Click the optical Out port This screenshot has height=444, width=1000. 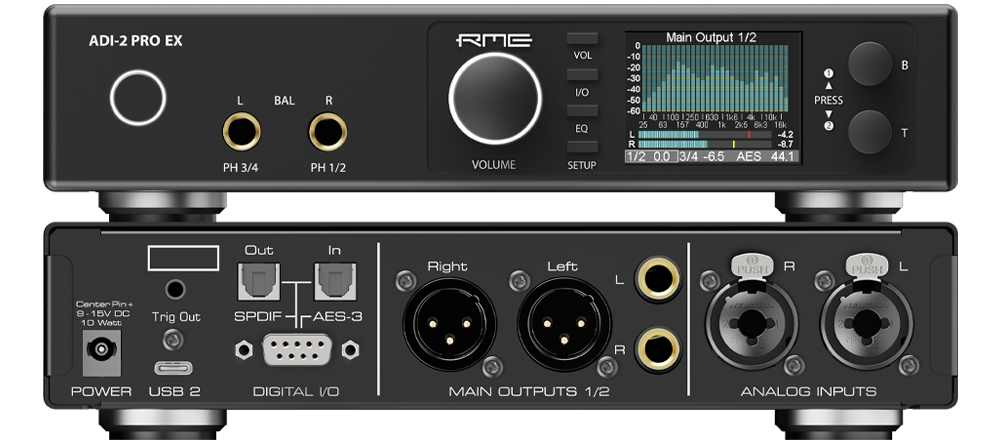pyautogui.click(x=258, y=281)
